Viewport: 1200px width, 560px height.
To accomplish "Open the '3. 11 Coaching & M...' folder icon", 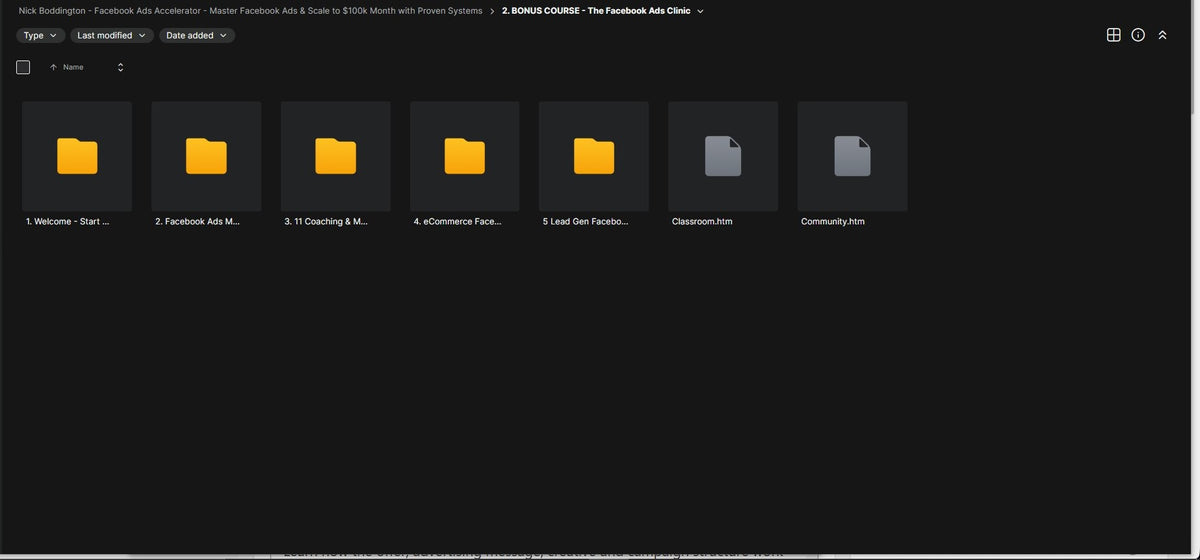I will point(335,156).
